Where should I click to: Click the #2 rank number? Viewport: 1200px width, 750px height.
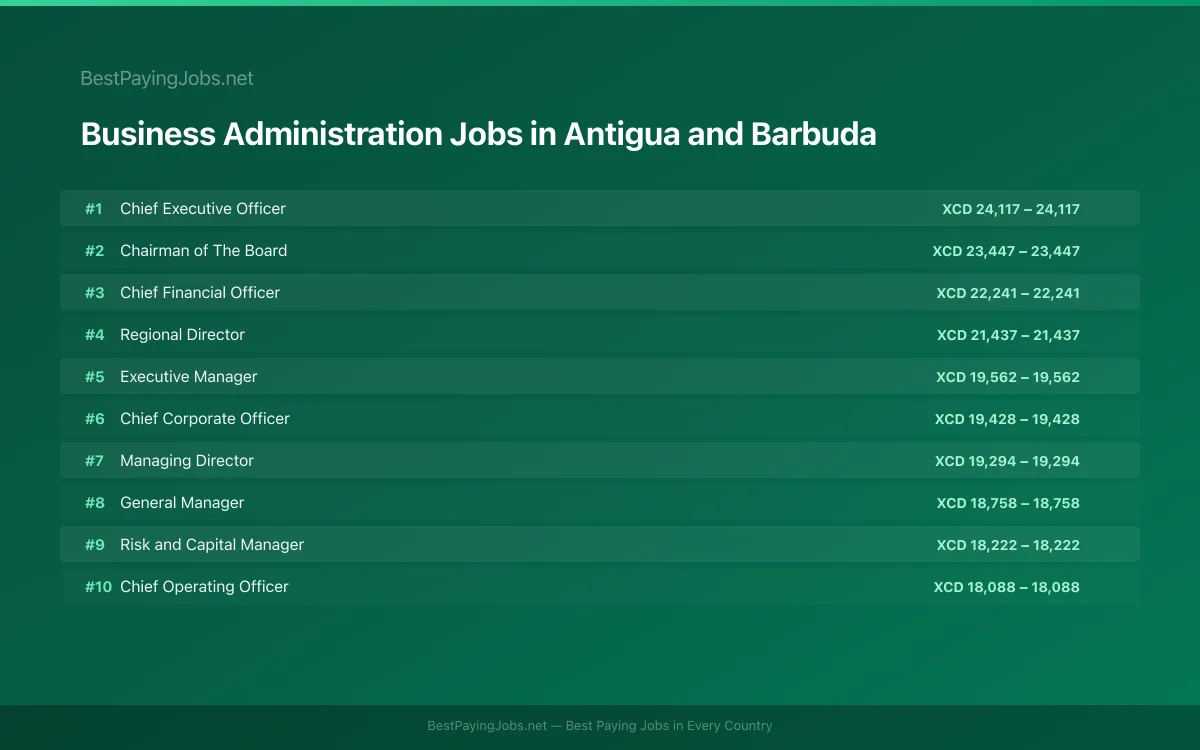click(x=94, y=251)
